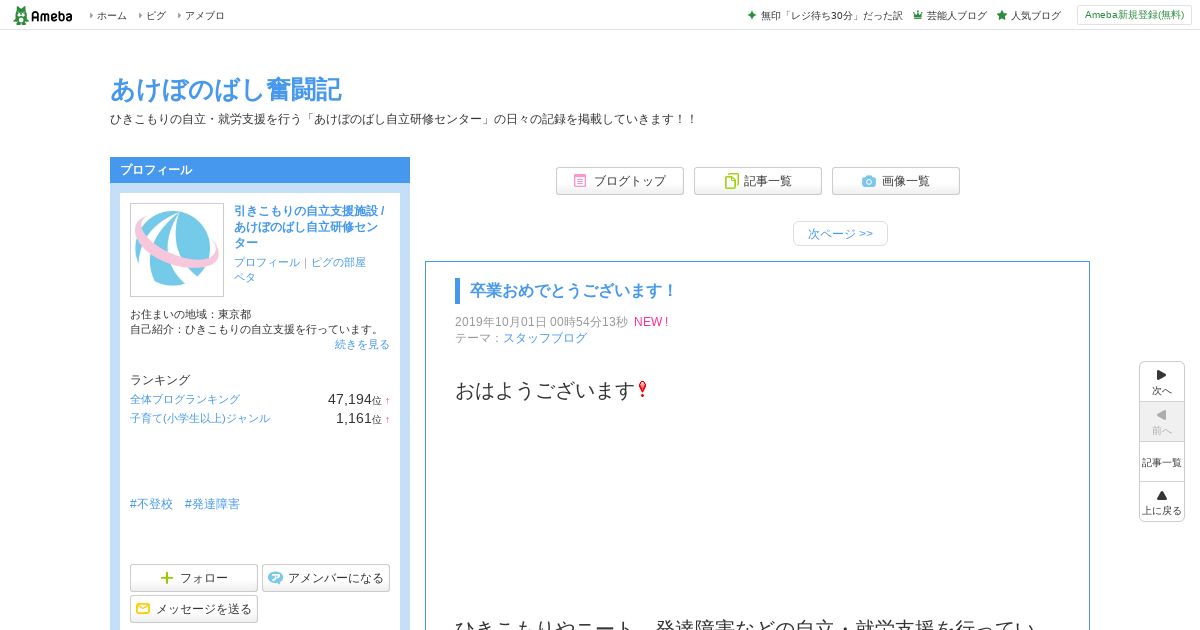Open the ホーム menu link

(x=111, y=15)
